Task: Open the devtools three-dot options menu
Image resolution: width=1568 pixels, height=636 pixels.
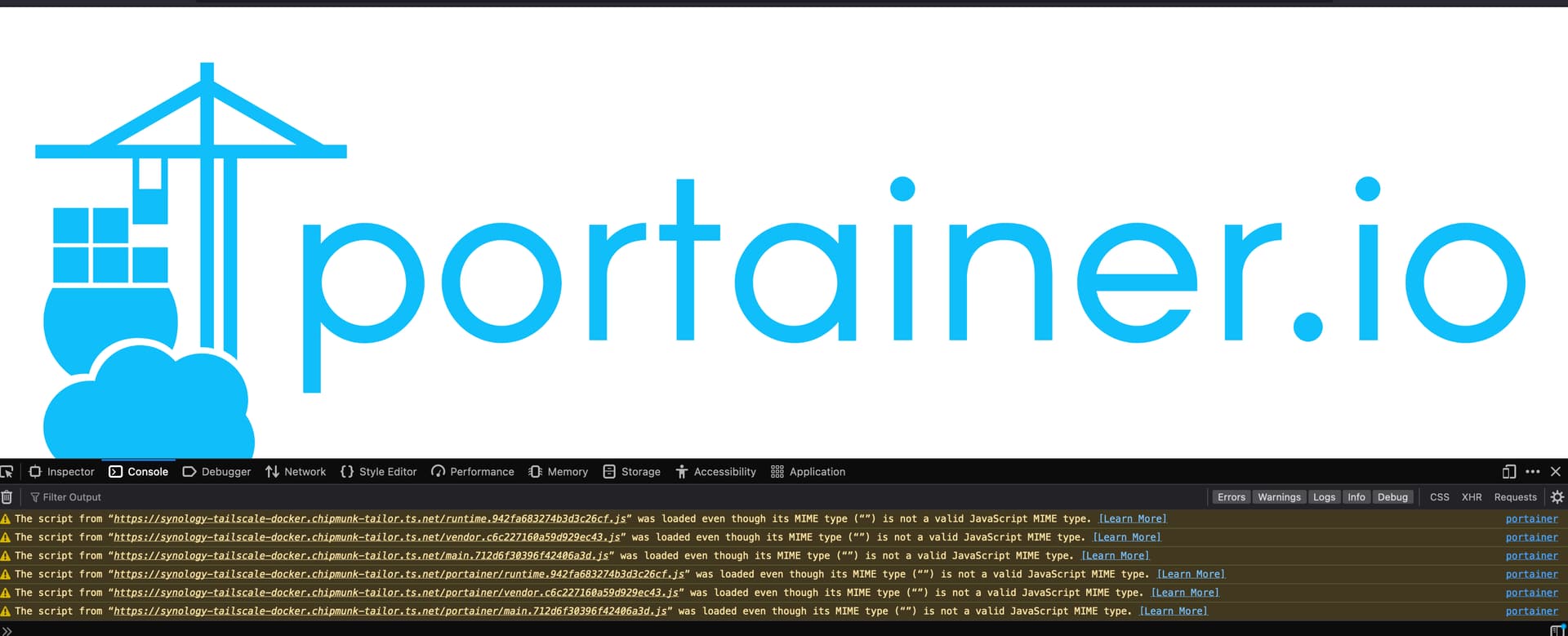Action: pos(1532,472)
